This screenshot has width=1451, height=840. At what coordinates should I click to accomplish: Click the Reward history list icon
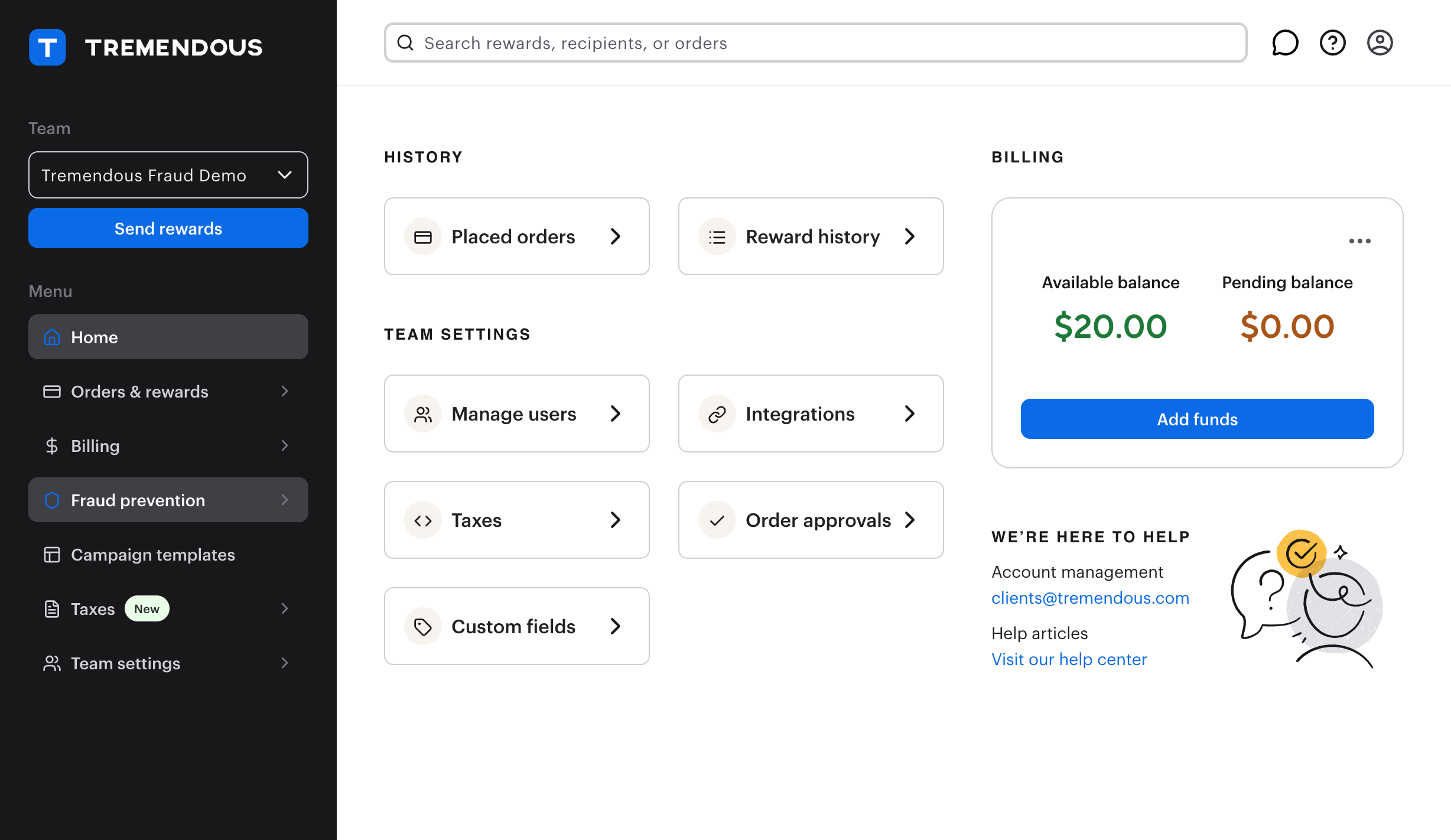click(x=716, y=236)
